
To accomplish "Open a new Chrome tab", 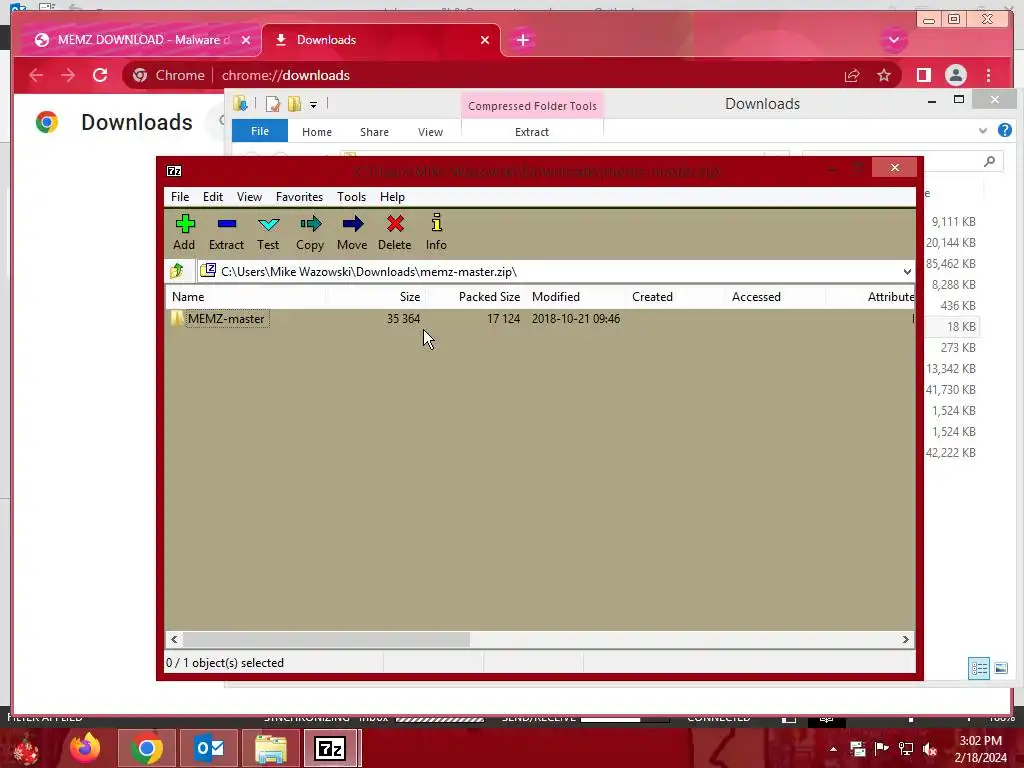I will pos(522,40).
